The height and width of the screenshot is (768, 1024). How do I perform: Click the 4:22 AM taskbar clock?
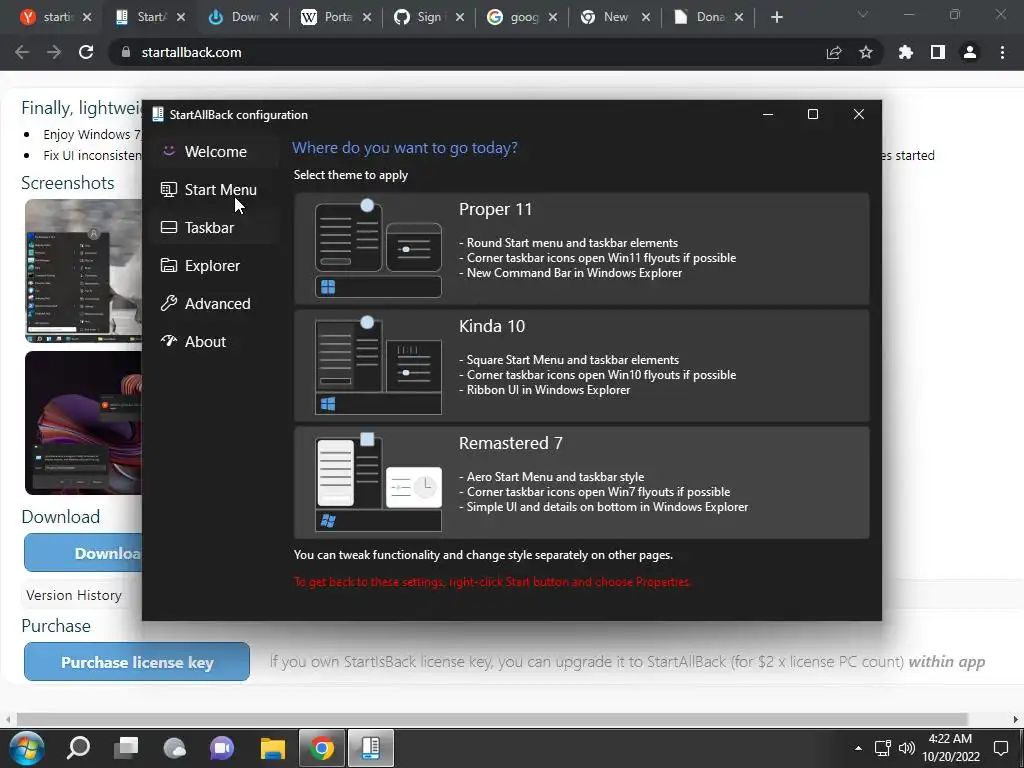tap(951, 747)
